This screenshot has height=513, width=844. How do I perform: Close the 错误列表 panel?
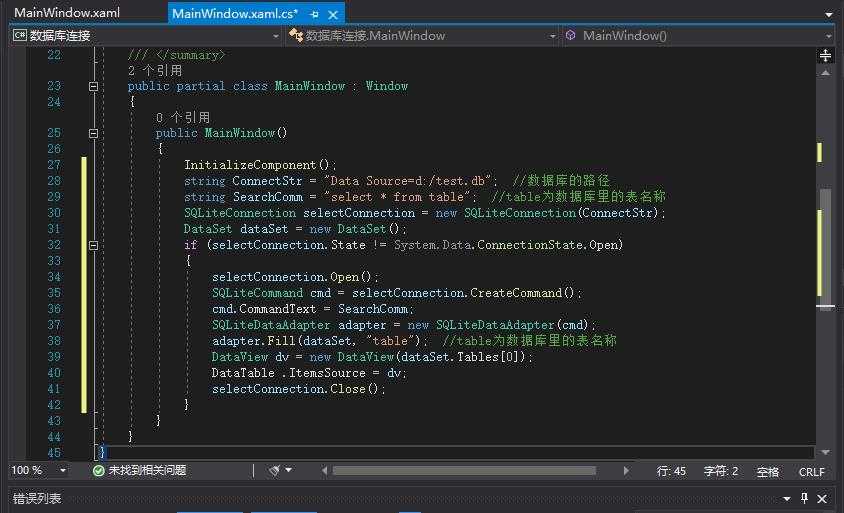[x=822, y=499]
